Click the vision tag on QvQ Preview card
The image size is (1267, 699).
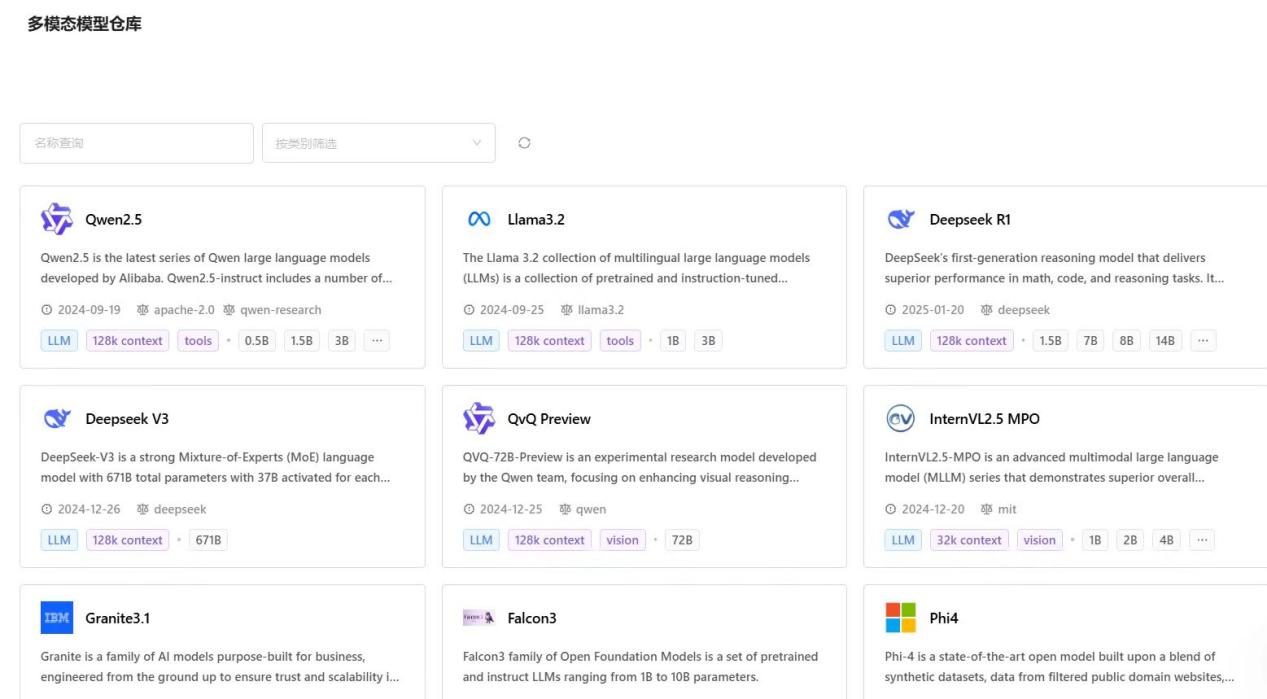(x=622, y=540)
